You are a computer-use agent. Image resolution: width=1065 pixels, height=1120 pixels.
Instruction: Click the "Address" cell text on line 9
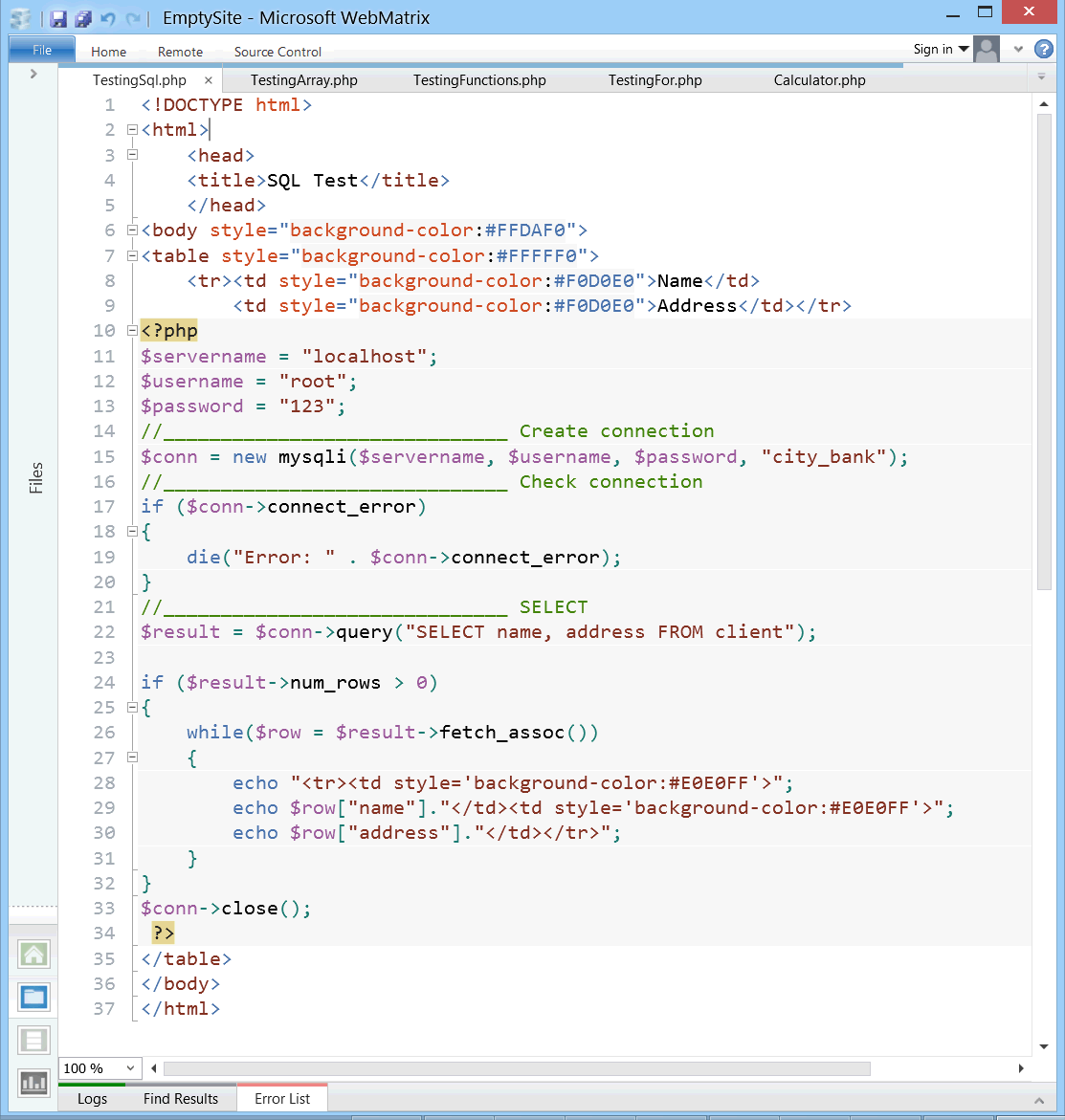point(697,306)
